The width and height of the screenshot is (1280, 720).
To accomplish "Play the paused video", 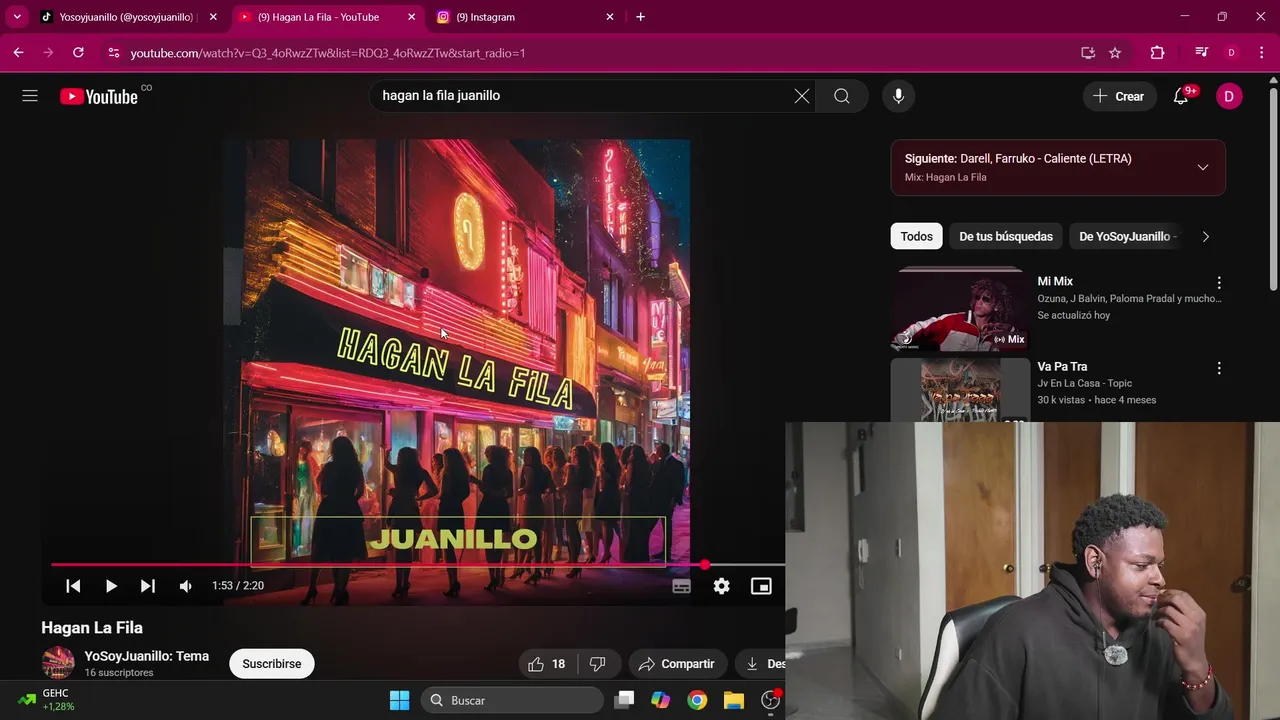I will coord(111,586).
